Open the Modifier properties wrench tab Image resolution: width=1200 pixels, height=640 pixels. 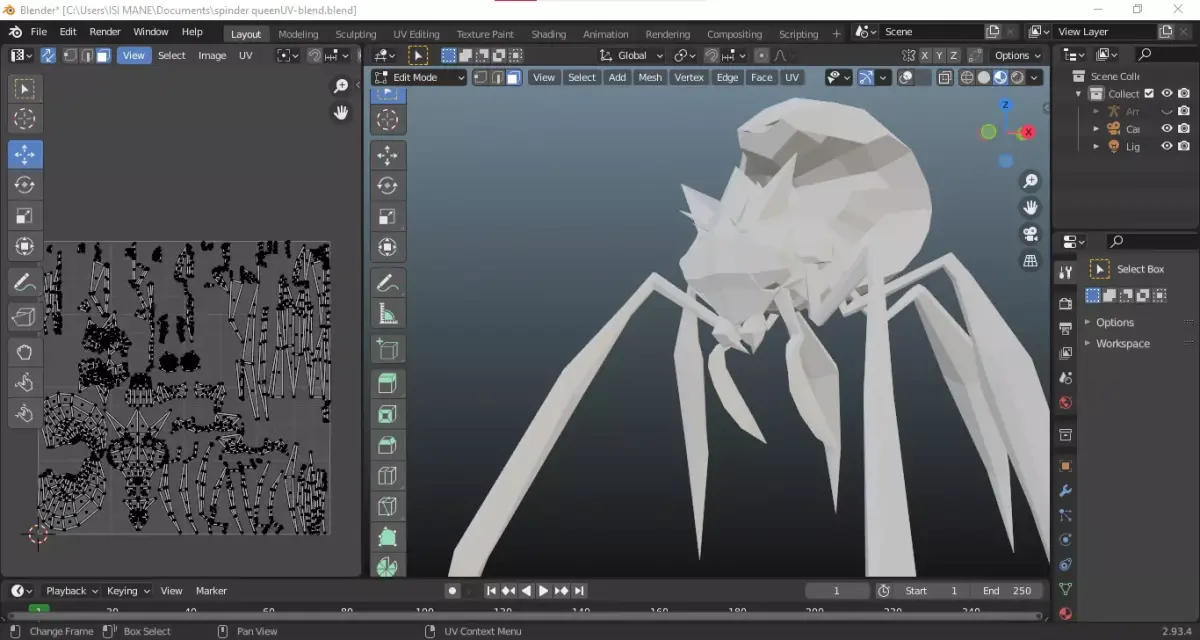point(1065,491)
